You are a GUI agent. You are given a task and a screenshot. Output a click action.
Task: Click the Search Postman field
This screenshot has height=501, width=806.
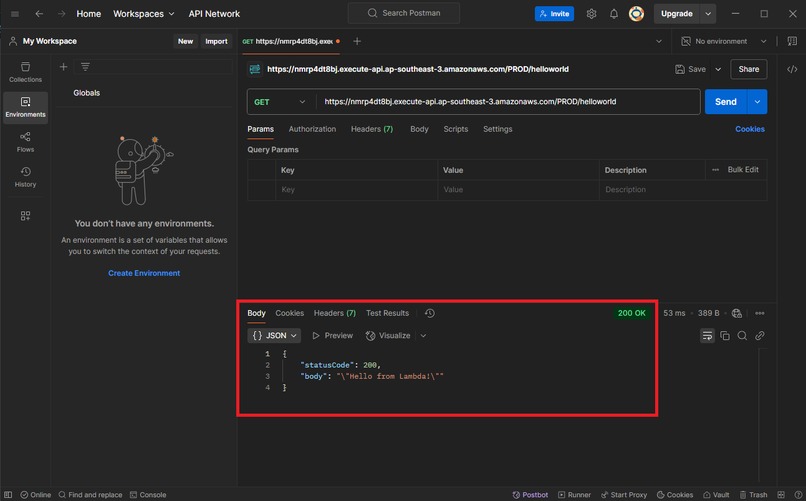404,13
